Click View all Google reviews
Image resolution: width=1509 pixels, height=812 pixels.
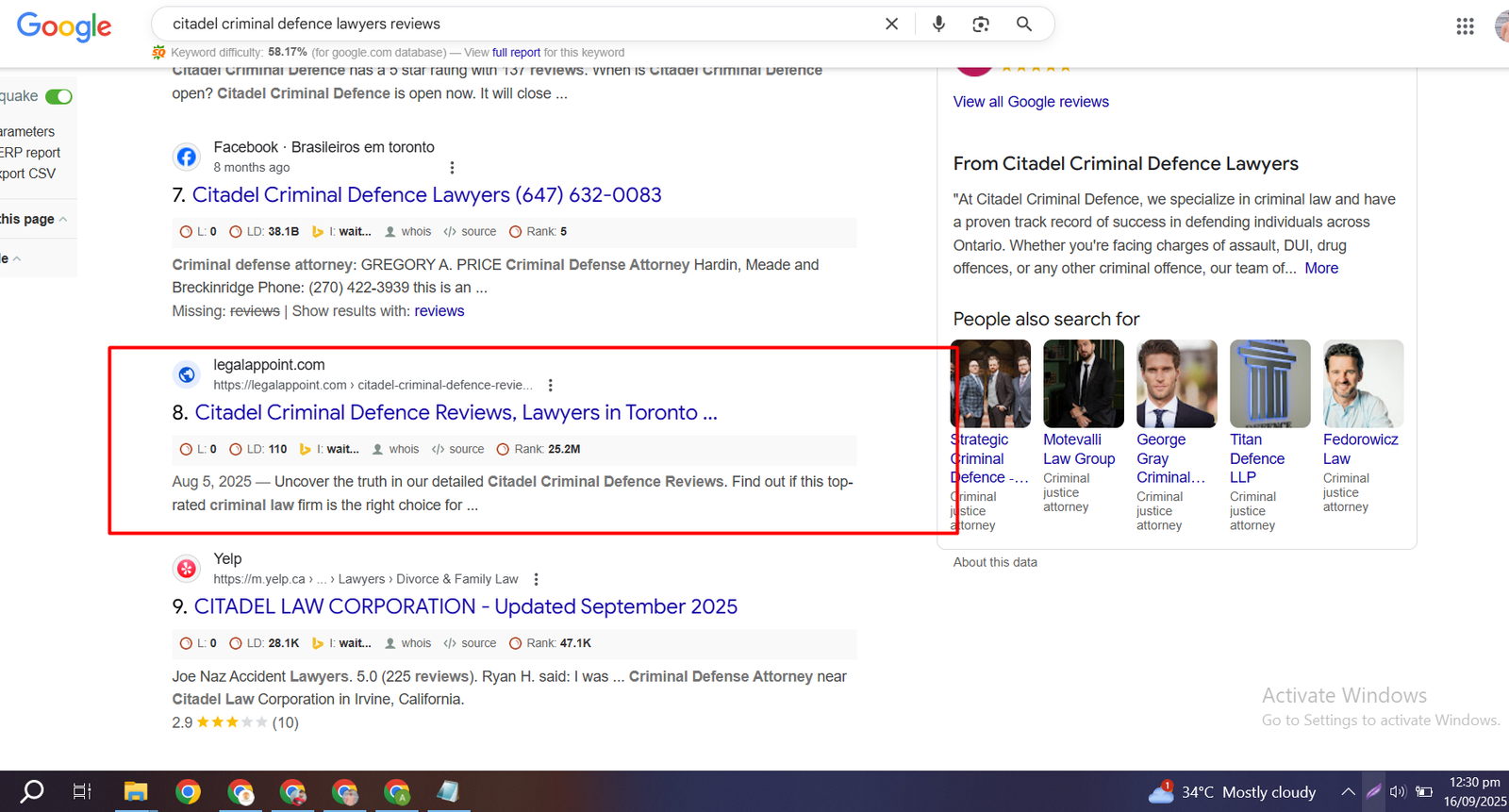1031,102
